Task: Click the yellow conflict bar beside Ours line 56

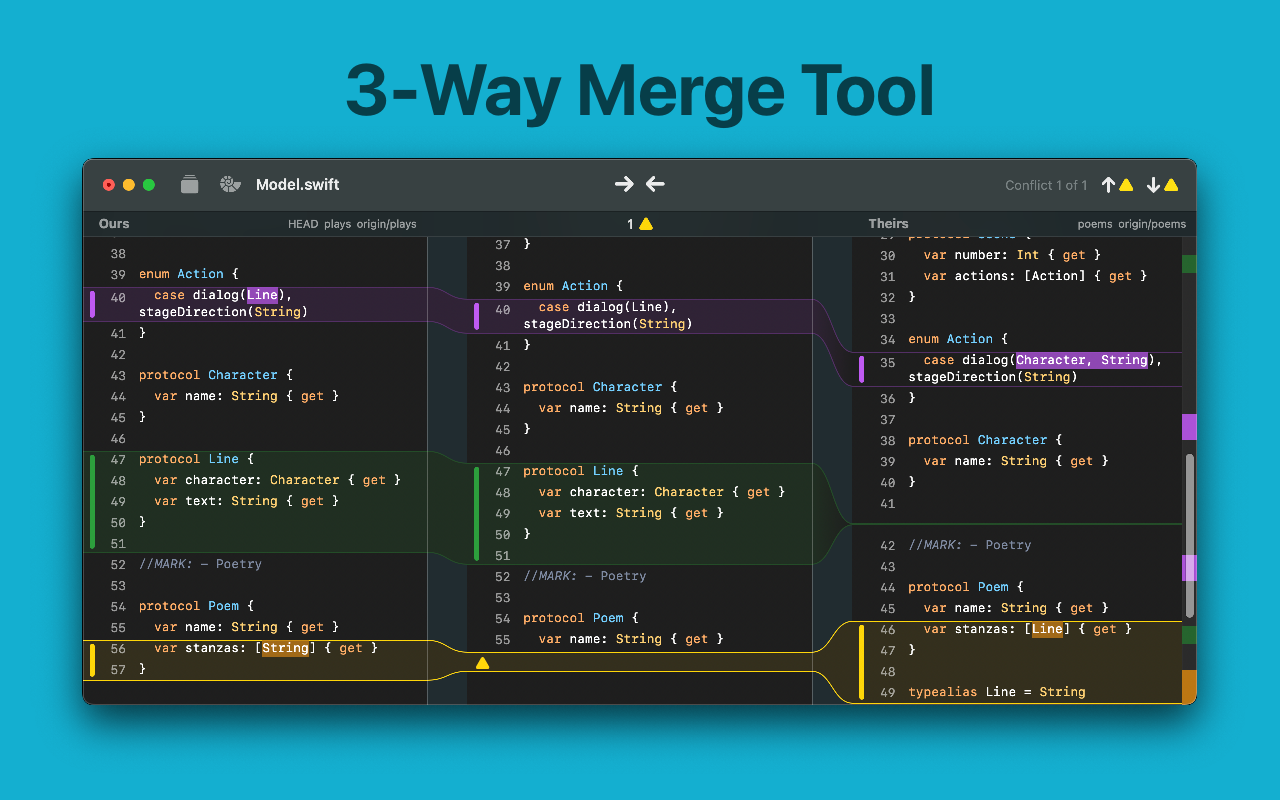Action: (92, 660)
